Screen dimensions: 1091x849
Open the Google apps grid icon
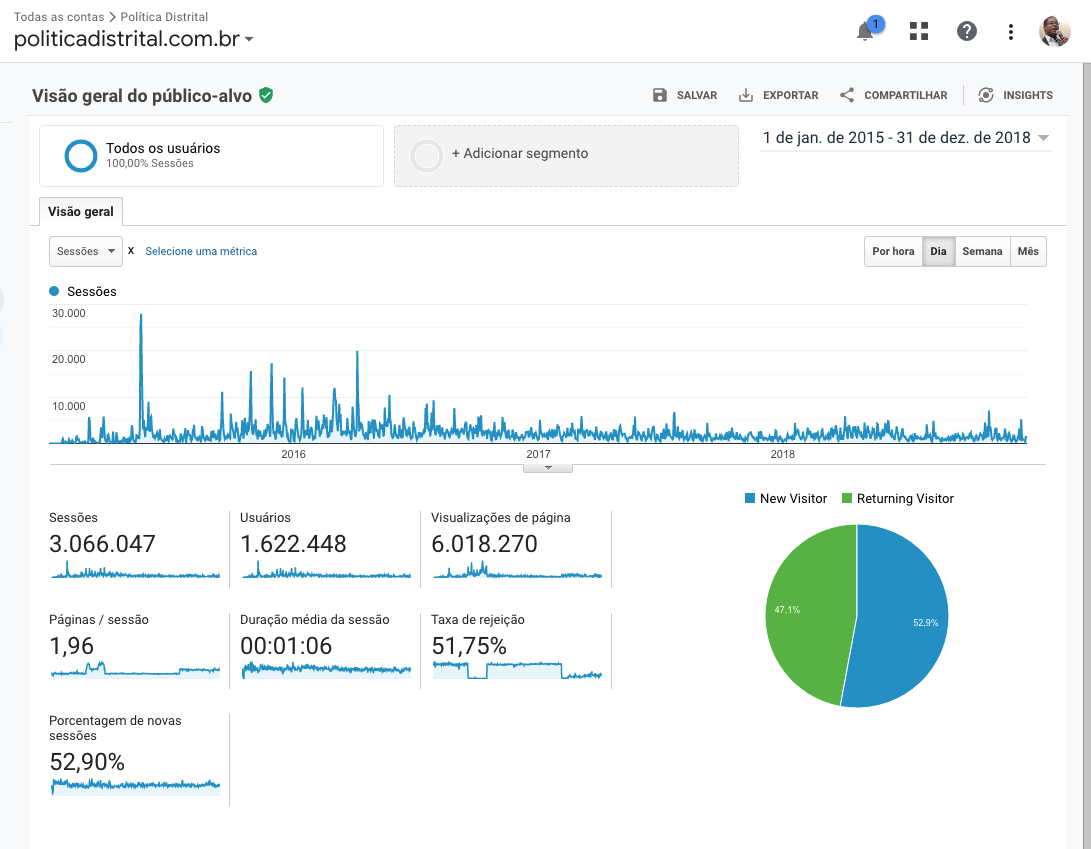(x=919, y=31)
